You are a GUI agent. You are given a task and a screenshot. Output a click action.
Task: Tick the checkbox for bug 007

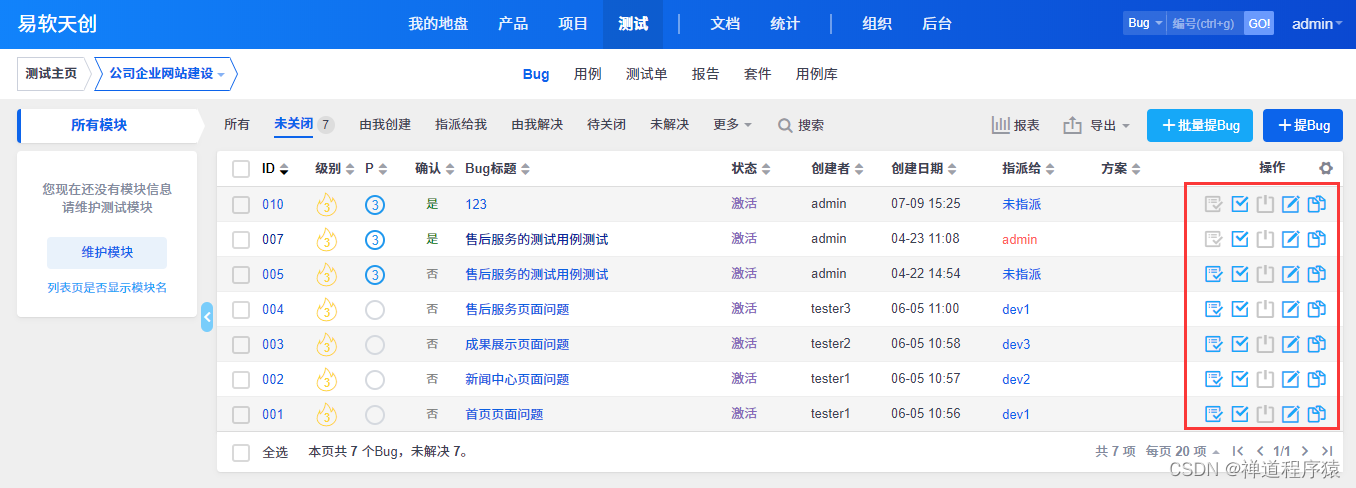pyautogui.click(x=241, y=240)
